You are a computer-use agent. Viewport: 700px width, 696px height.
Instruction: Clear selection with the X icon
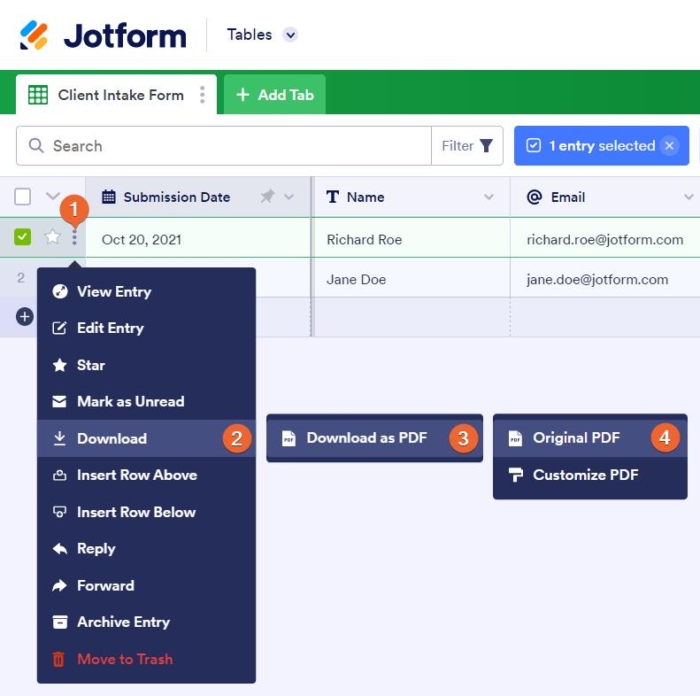click(669, 146)
